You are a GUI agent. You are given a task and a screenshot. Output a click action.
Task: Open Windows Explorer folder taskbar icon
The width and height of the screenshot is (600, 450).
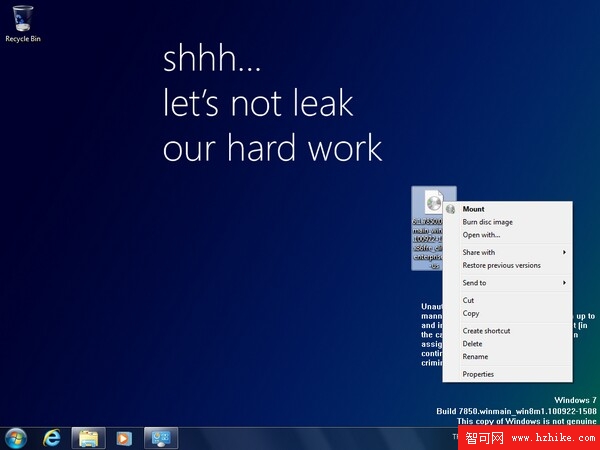tap(88, 439)
